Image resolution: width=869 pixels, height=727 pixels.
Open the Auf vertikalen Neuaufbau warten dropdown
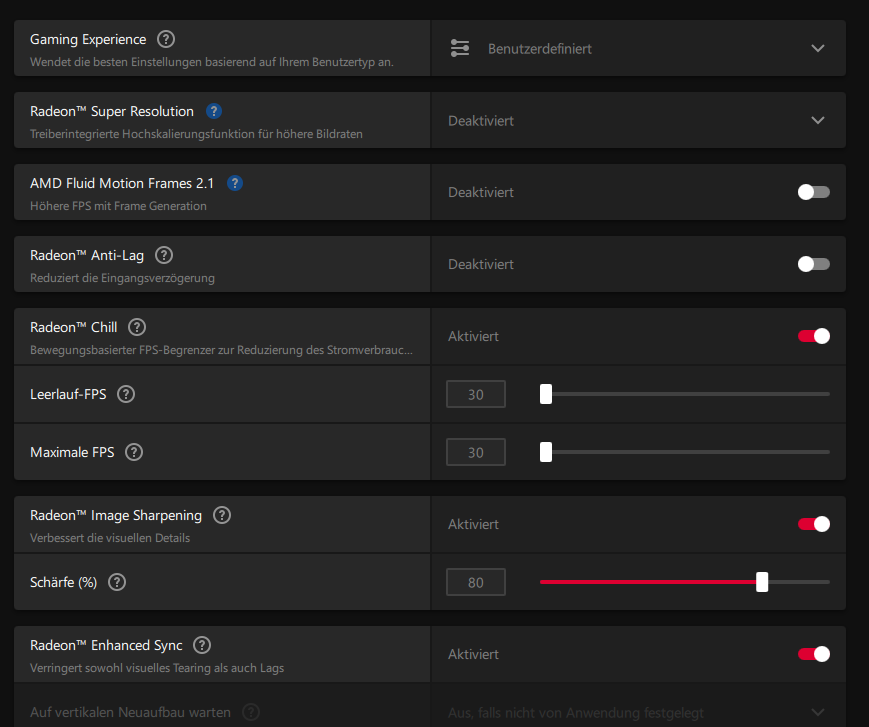(638, 713)
